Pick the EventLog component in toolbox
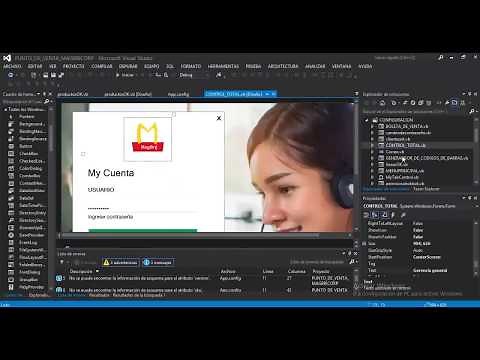480x360 pixels. [27, 242]
